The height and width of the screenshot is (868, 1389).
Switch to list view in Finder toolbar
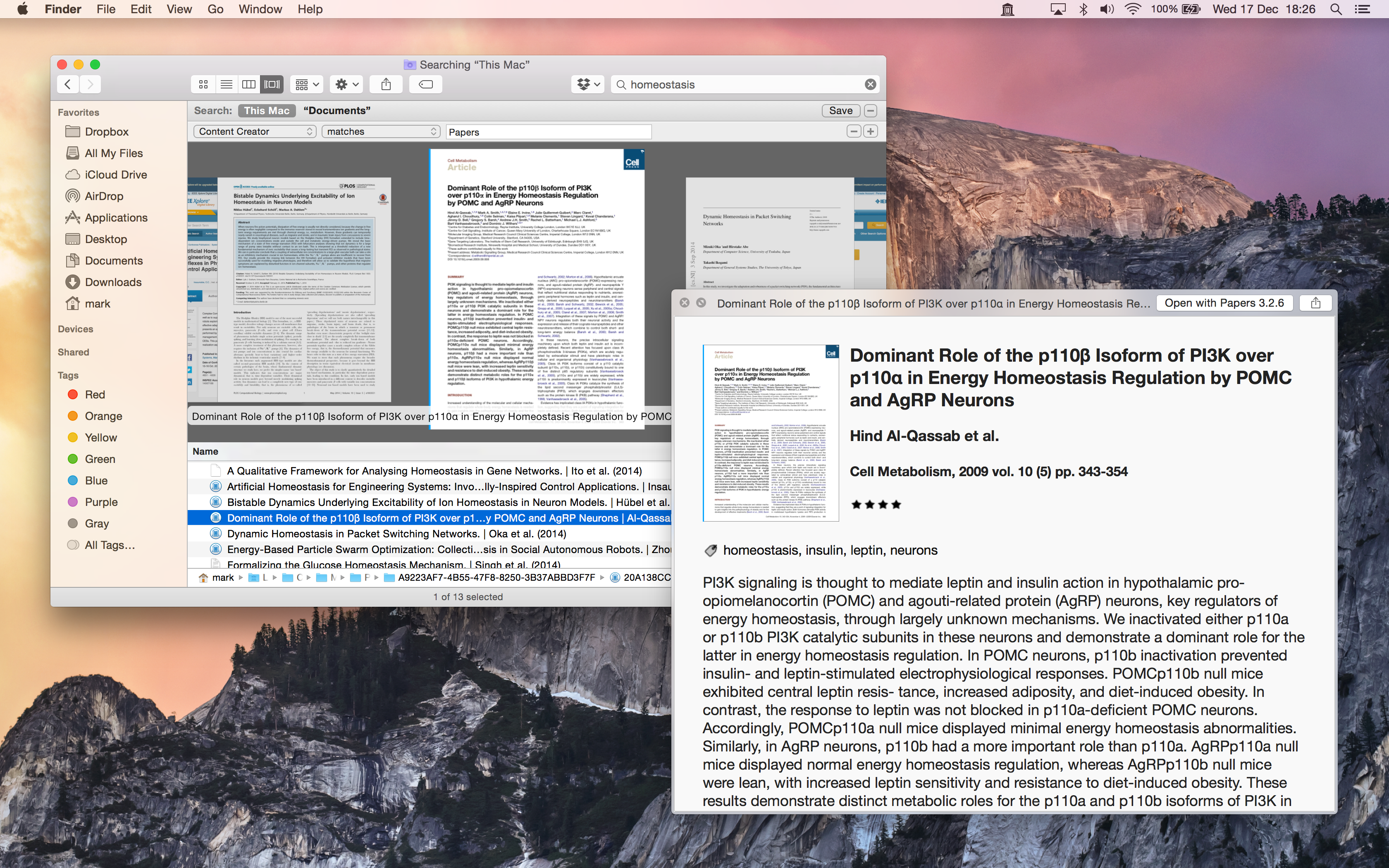(x=226, y=84)
